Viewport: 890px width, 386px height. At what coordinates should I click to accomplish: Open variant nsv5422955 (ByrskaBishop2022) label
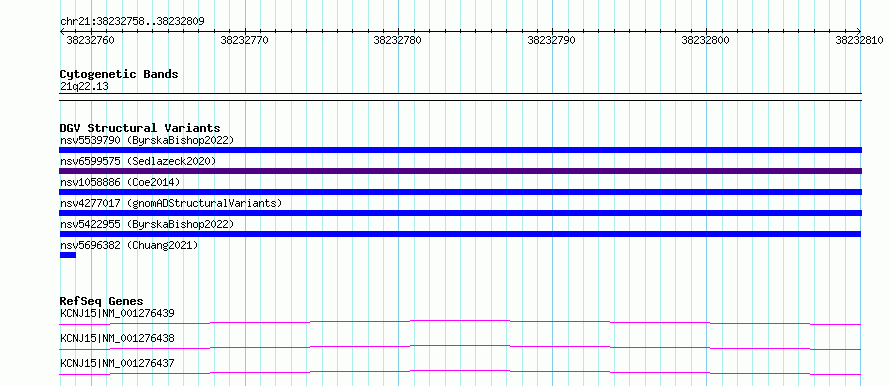tap(146, 224)
